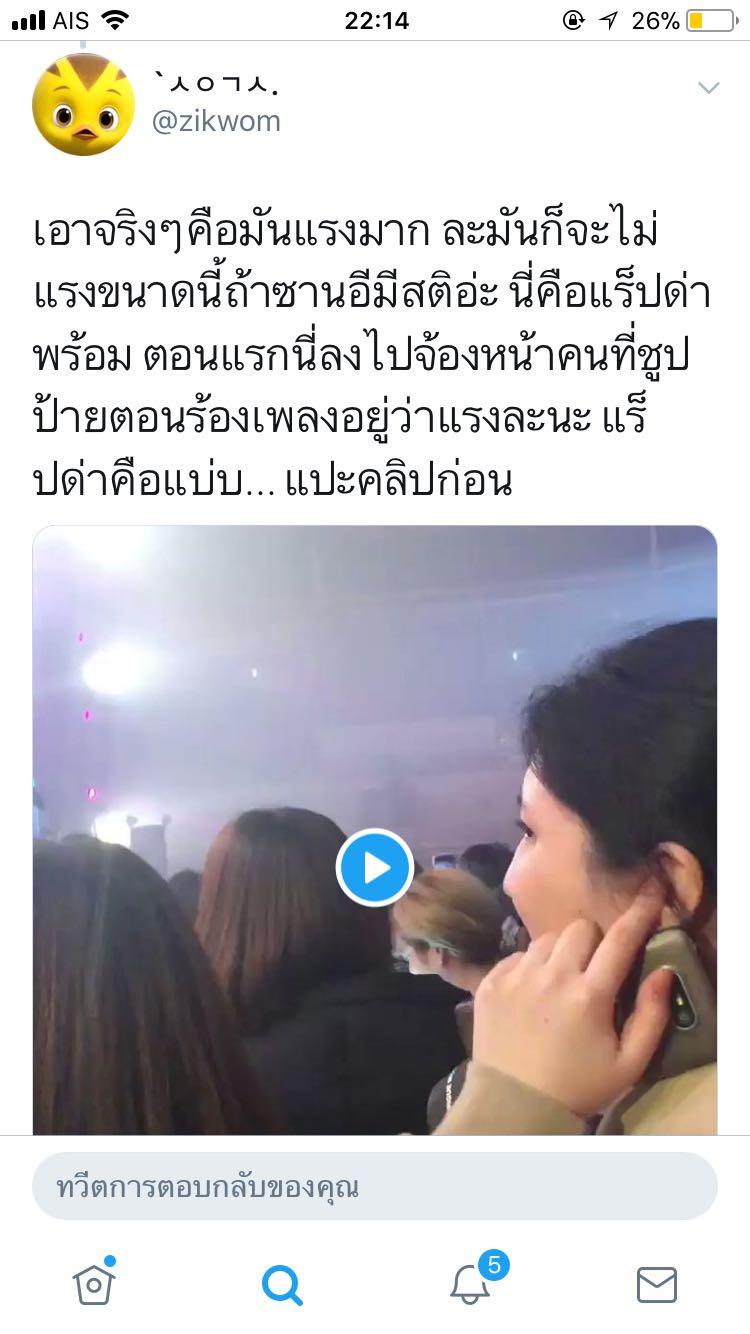Tap the yellow bird profile avatar
The width and height of the screenshot is (750, 1334).
83,104
